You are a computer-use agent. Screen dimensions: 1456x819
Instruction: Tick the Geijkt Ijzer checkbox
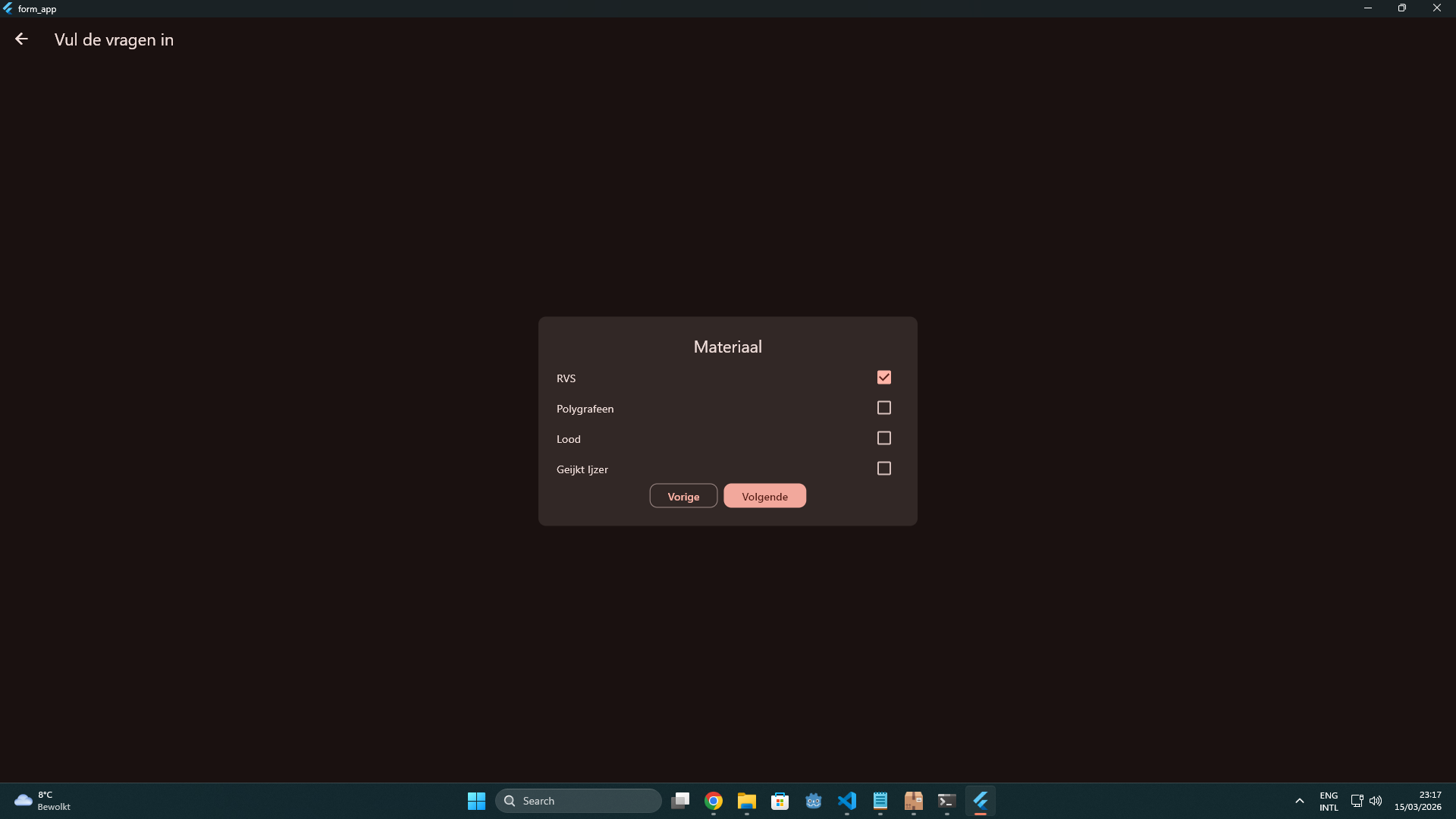pos(883,469)
